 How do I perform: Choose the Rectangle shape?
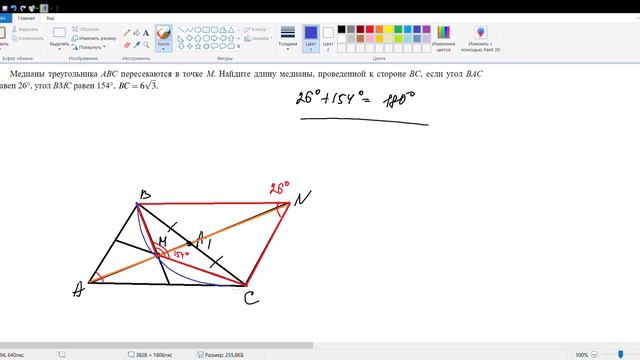pyautogui.click(x=206, y=29)
